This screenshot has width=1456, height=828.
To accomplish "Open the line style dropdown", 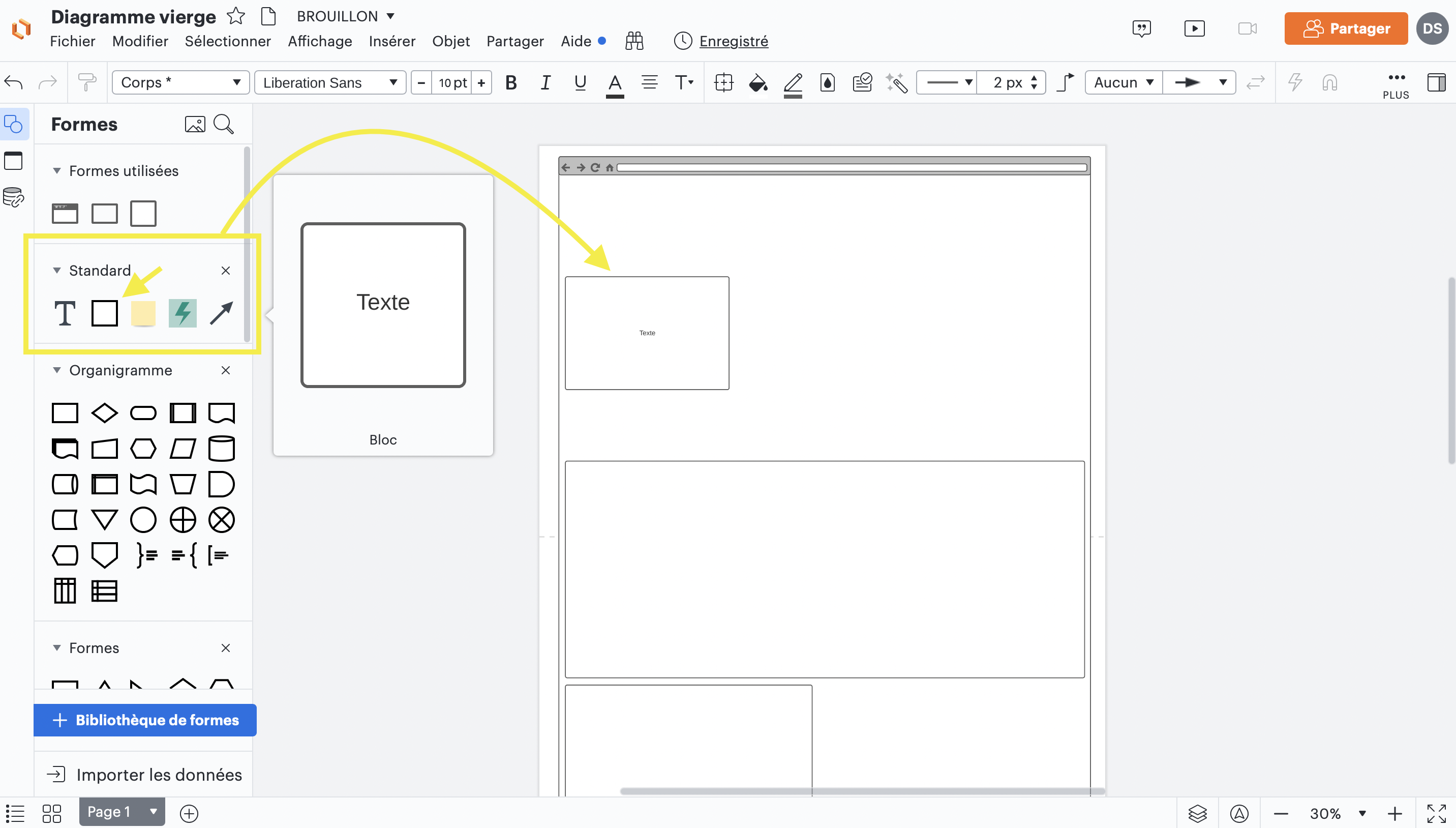I will coord(947,82).
